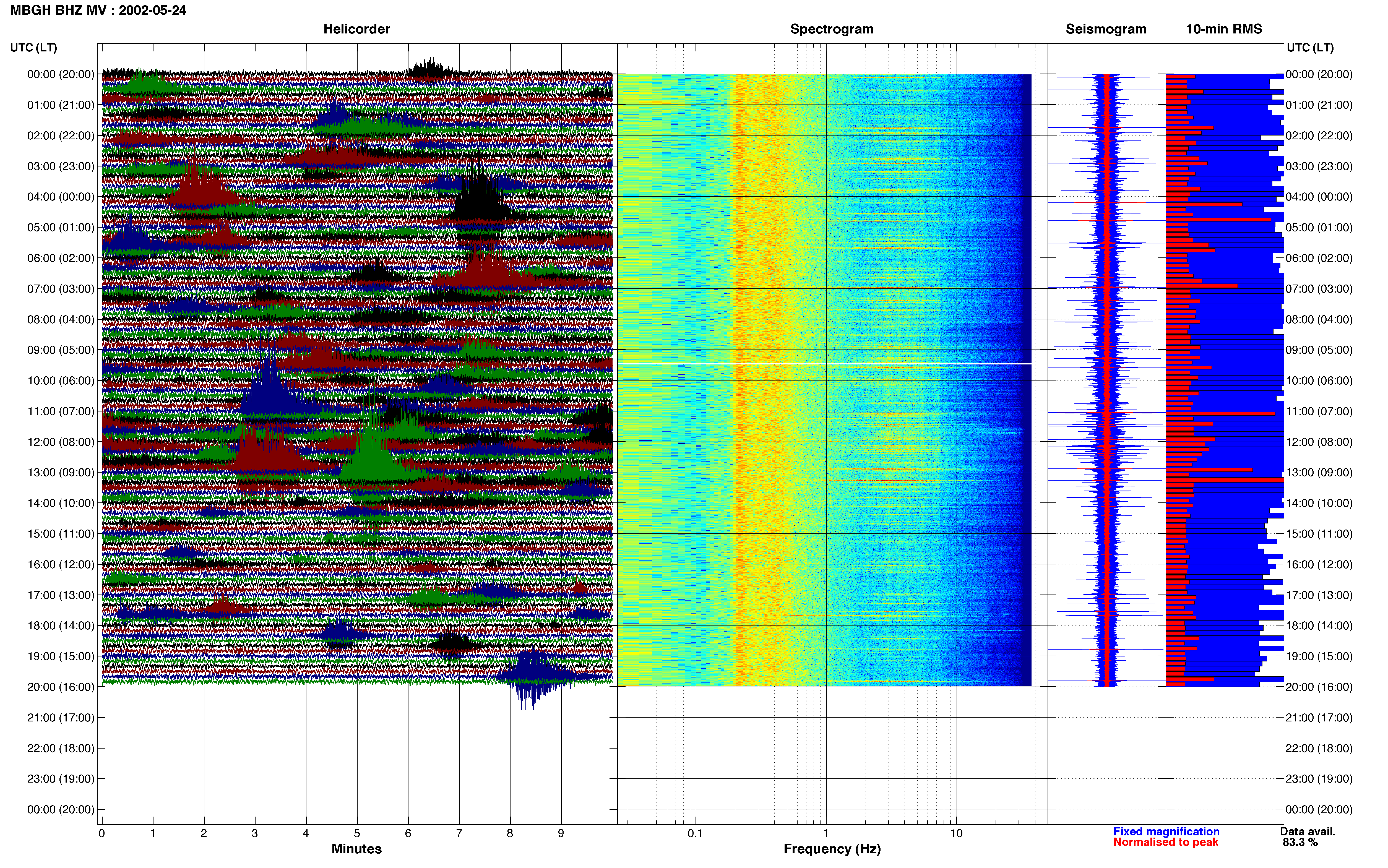Click the right '22:00 (18:00)' time label
Screen dimensions: 1388x868
1319,748
